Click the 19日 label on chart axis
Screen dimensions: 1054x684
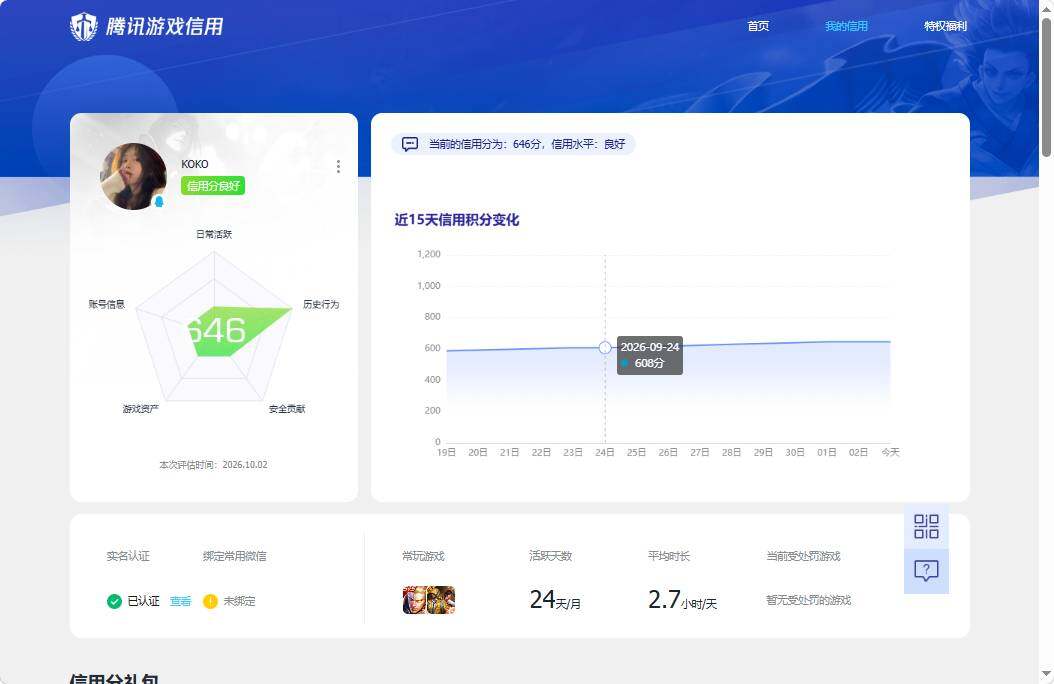[446, 452]
